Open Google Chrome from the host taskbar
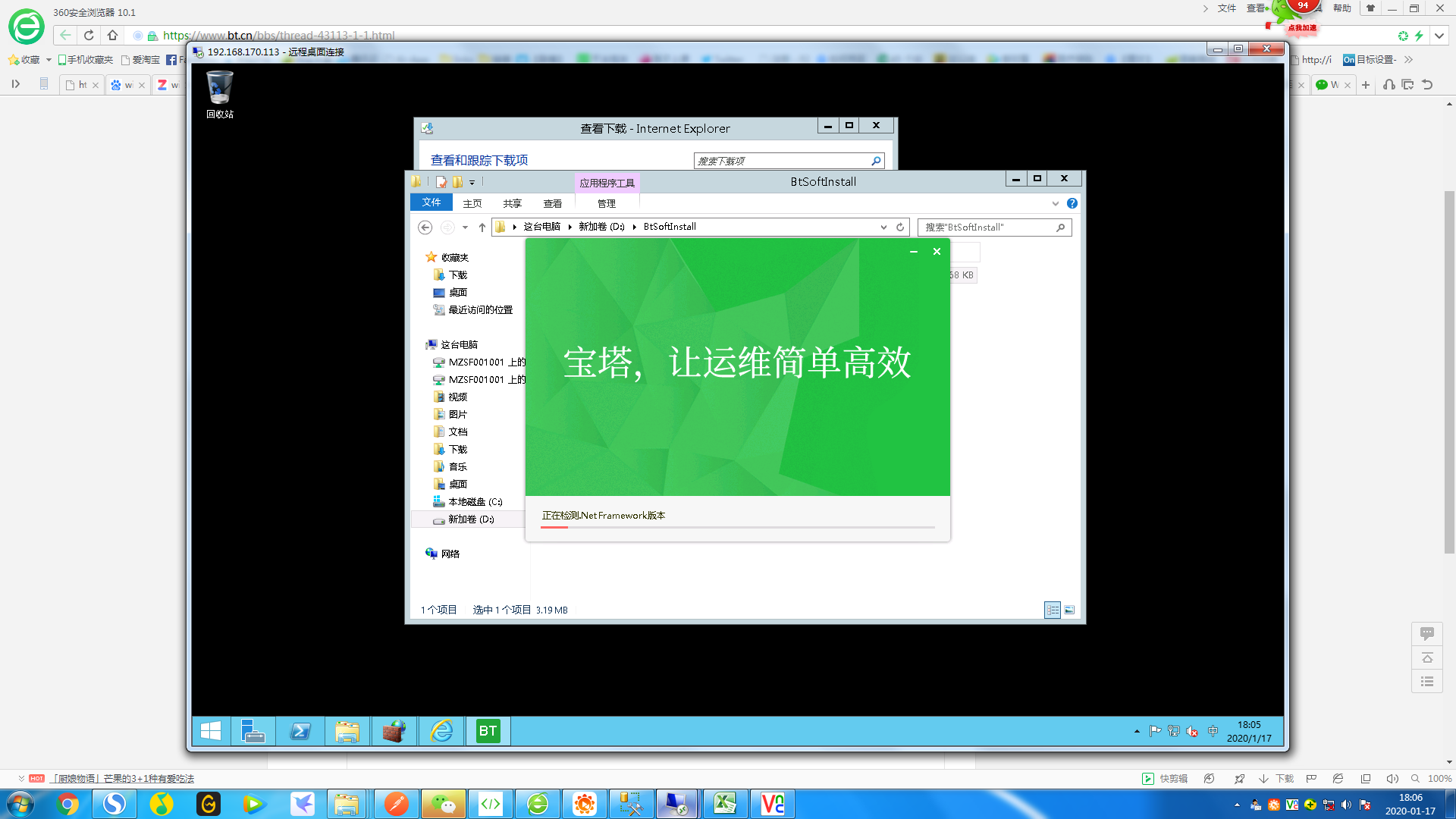The image size is (1456, 819). pyautogui.click(x=67, y=804)
